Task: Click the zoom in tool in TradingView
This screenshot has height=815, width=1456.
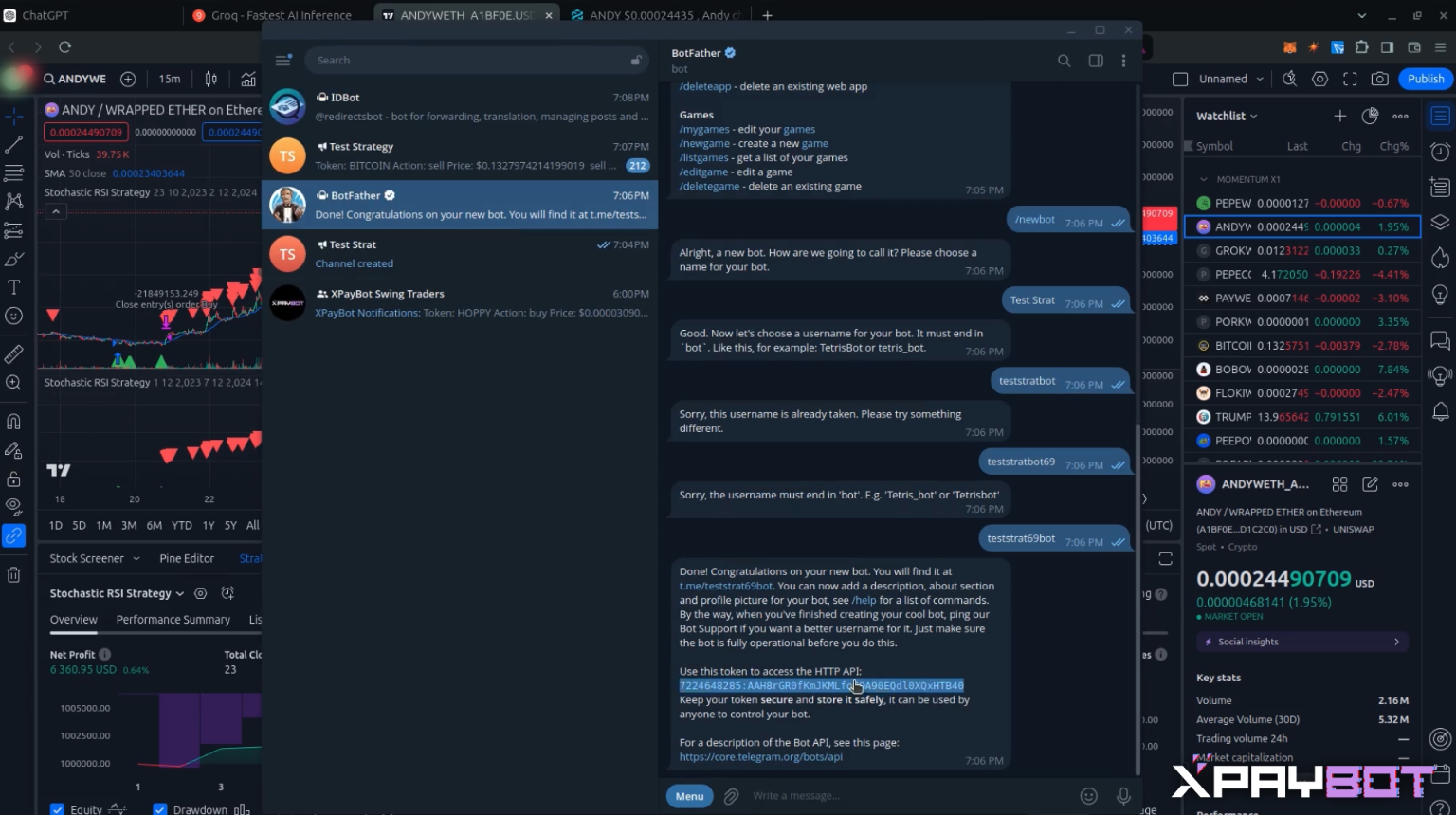Action: point(13,383)
